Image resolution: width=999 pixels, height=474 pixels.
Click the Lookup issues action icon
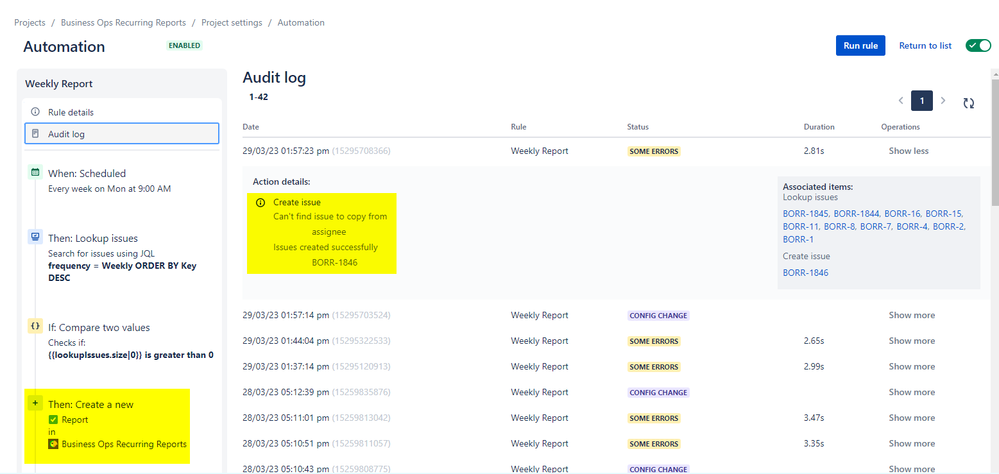35,238
